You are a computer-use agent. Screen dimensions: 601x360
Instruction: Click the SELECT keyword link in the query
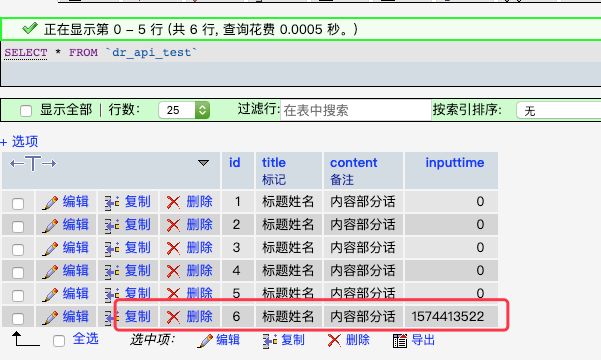pyautogui.click(x=26, y=53)
